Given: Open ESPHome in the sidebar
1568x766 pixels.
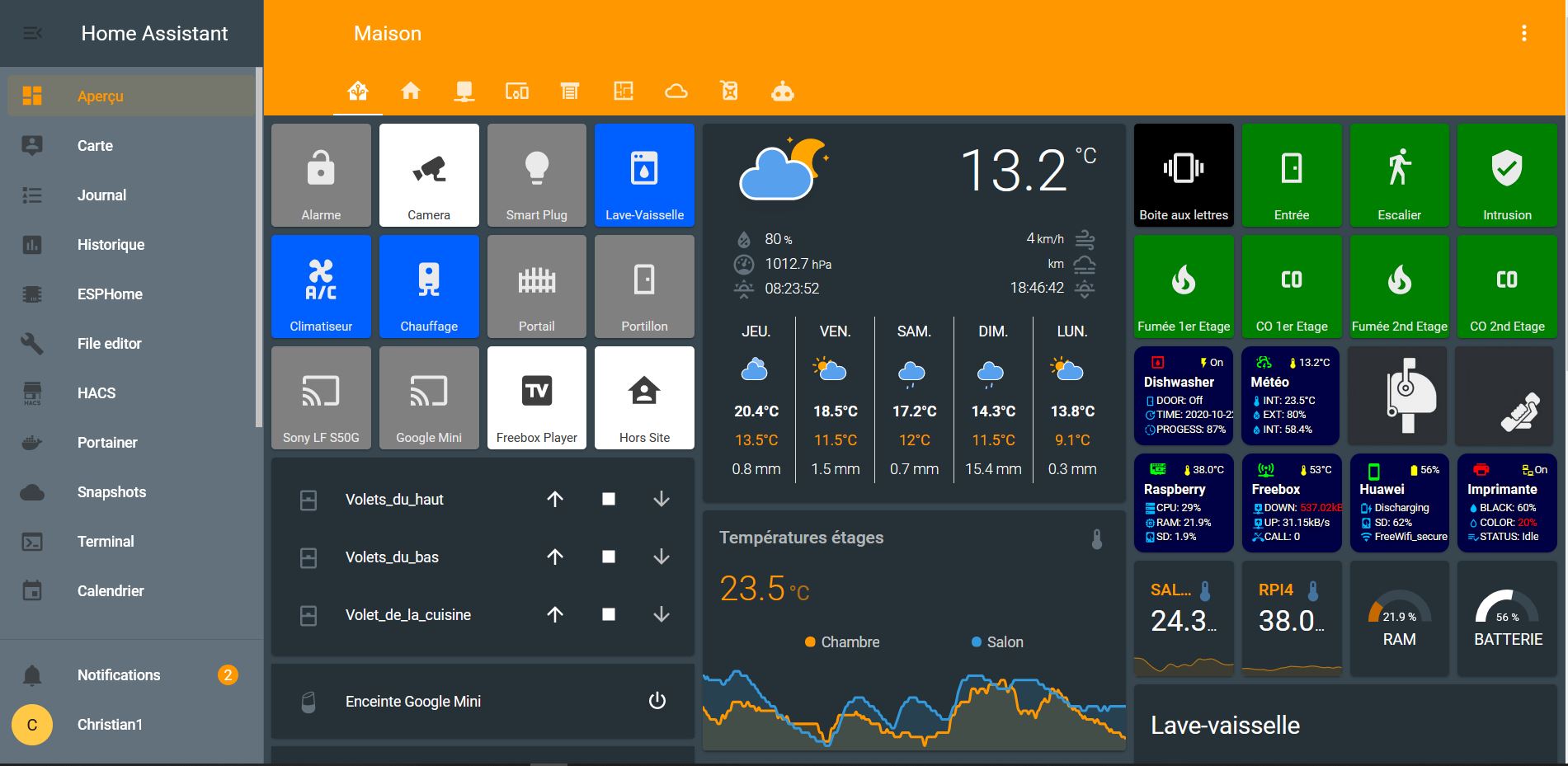Looking at the screenshot, I should coord(110,294).
